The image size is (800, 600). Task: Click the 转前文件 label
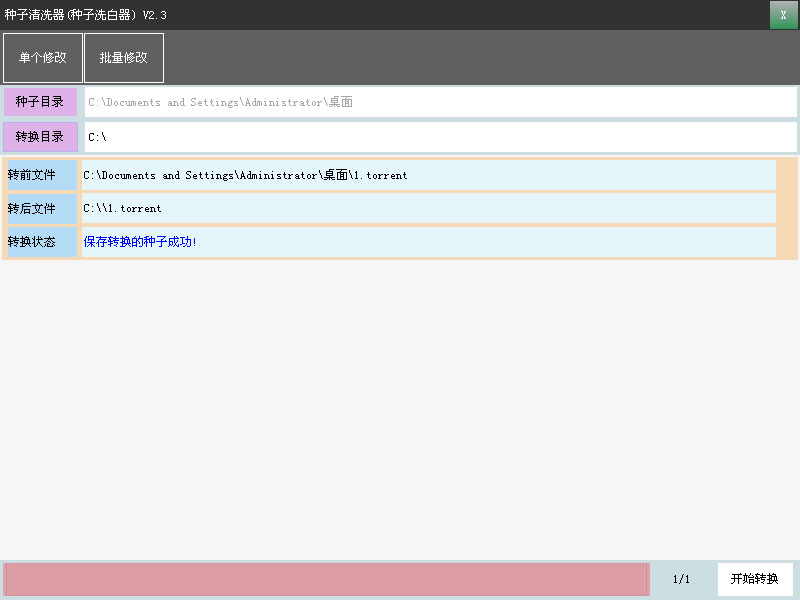[42, 175]
